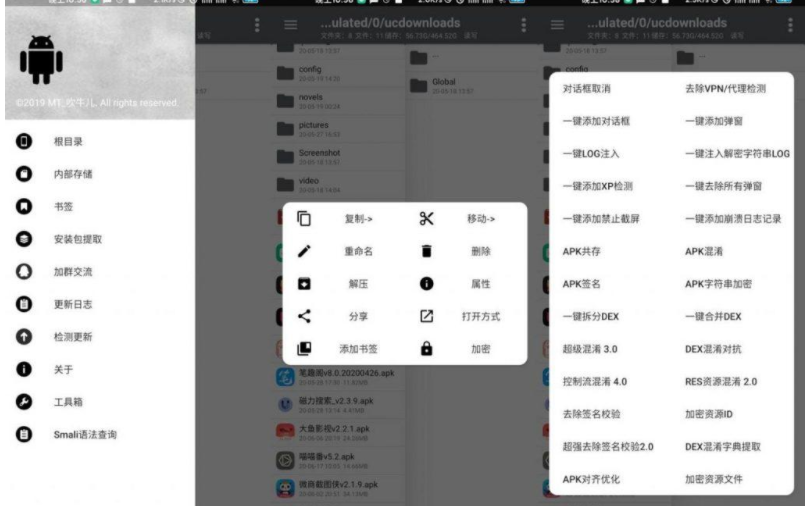Open three-dot overflow menu beside sidebar drawer
The height and width of the screenshot is (506, 805).
tap(257, 25)
